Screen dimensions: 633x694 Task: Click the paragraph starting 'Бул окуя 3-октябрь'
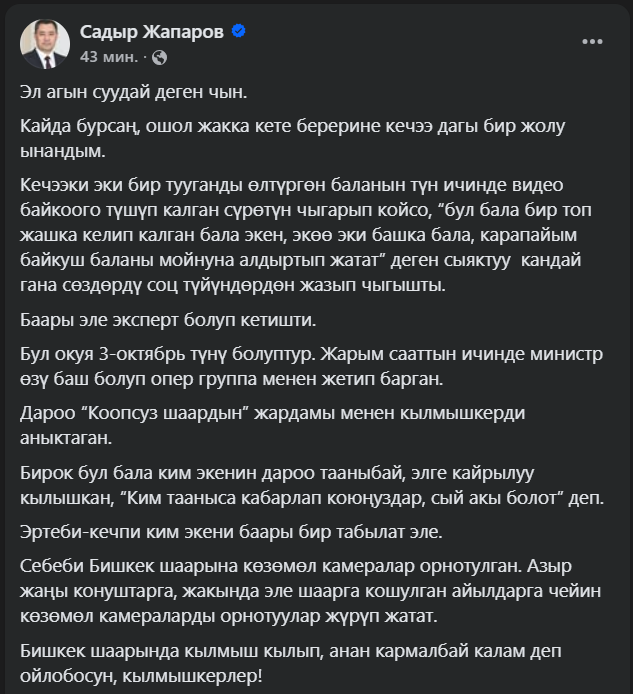point(300,368)
